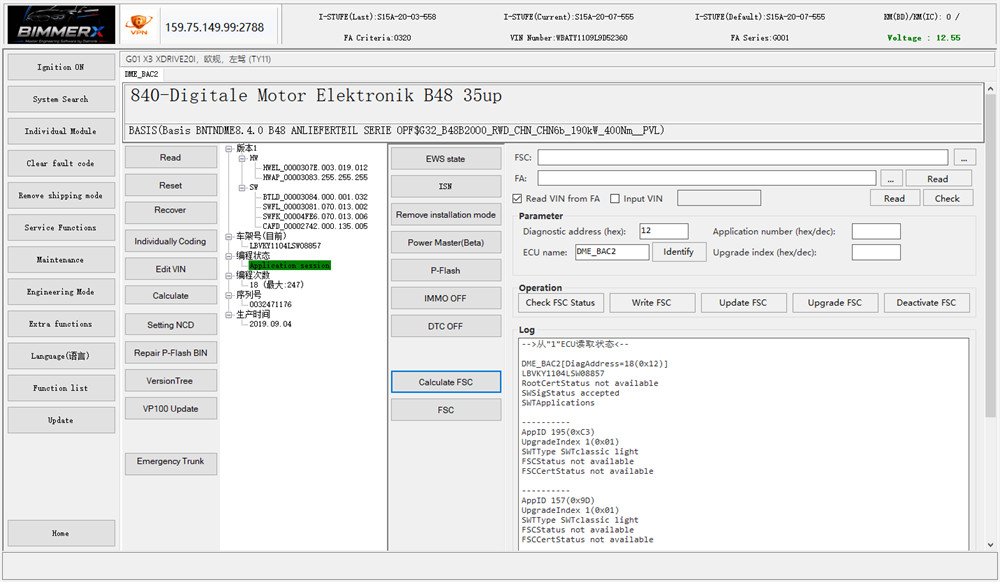Click Check FSC Status
This screenshot has width=1000, height=582.
click(x=560, y=303)
